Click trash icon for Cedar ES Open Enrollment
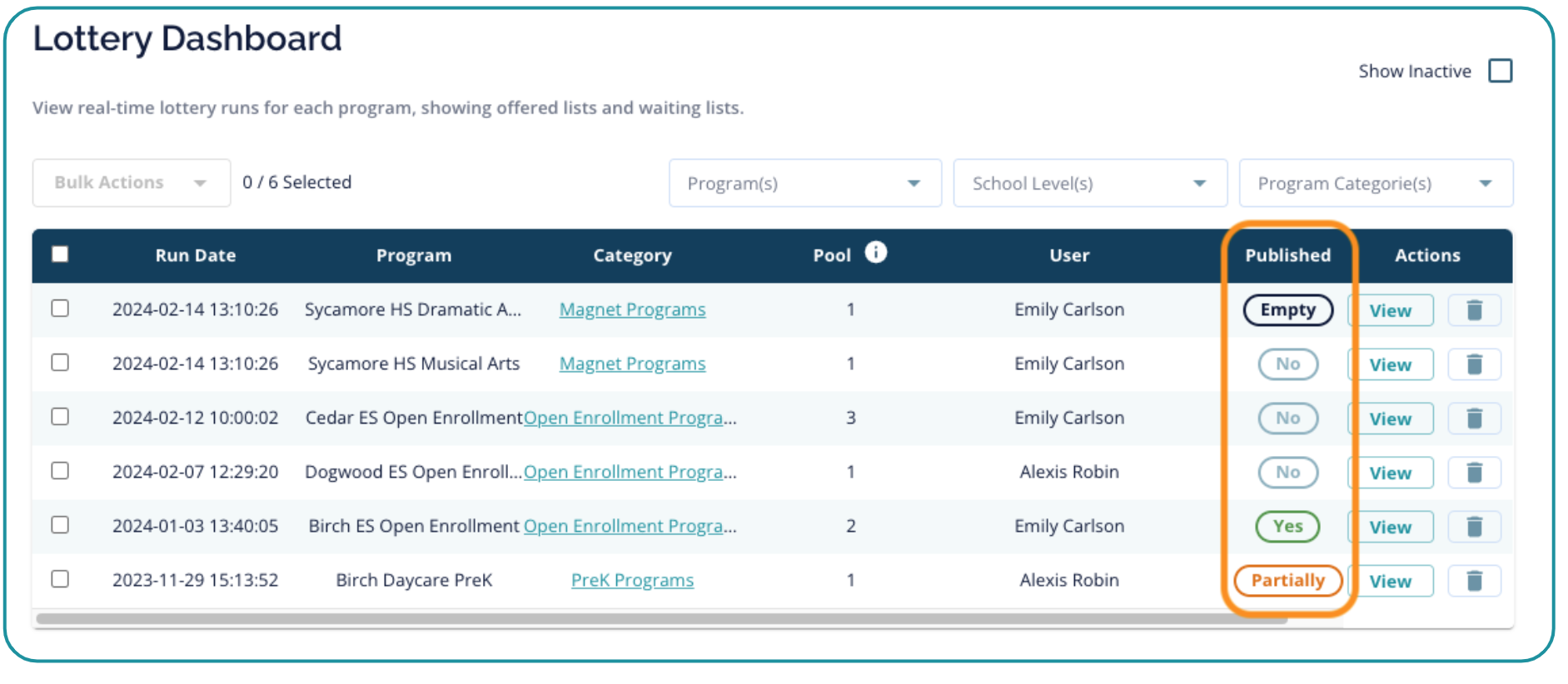 [1473, 419]
